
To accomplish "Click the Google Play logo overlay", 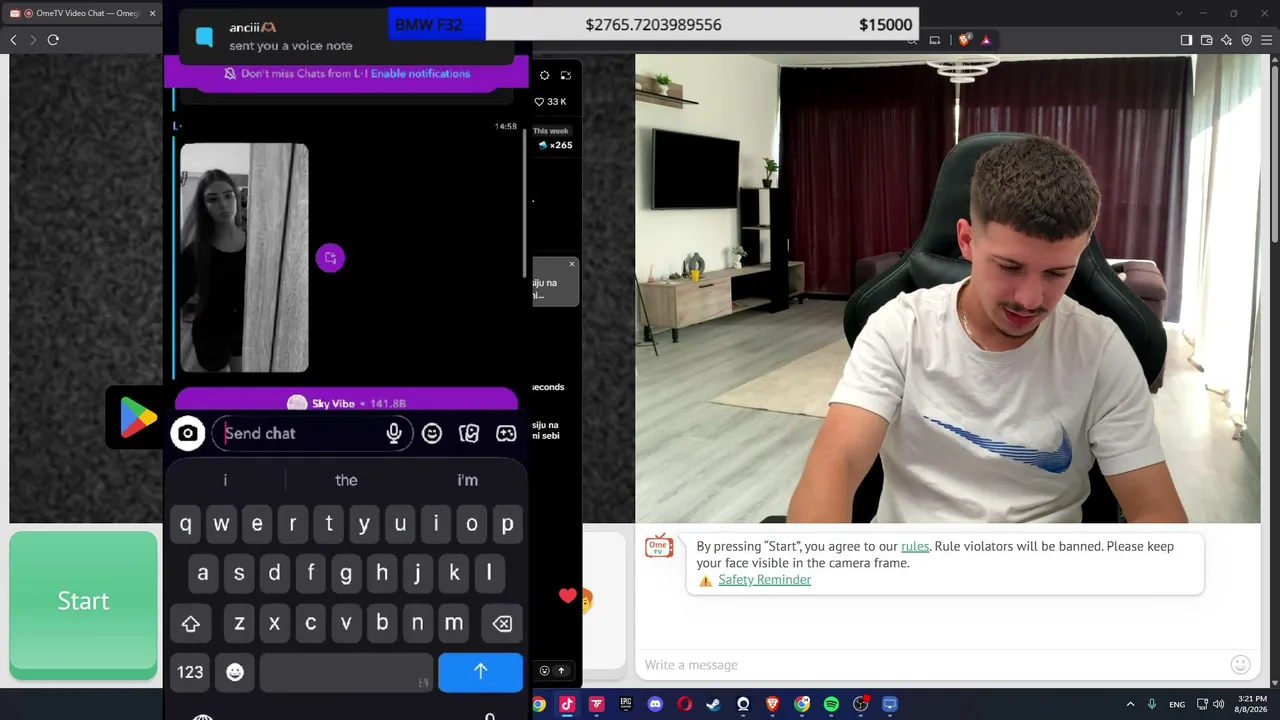I will pyautogui.click(x=138, y=417).
